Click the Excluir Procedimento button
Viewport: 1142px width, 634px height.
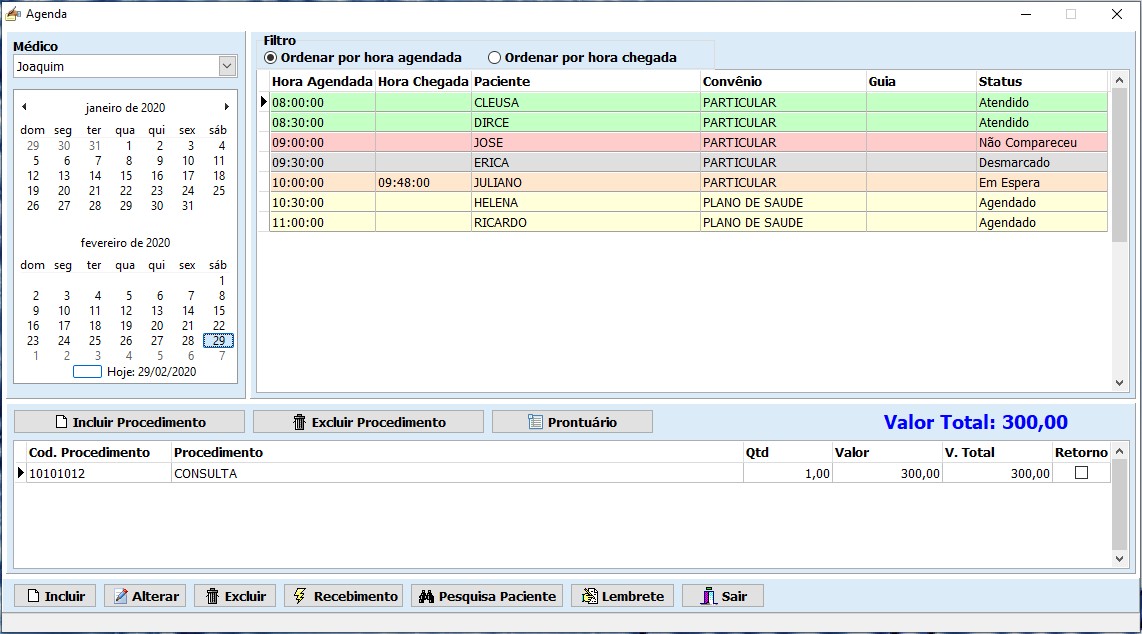tap(369, 422)
